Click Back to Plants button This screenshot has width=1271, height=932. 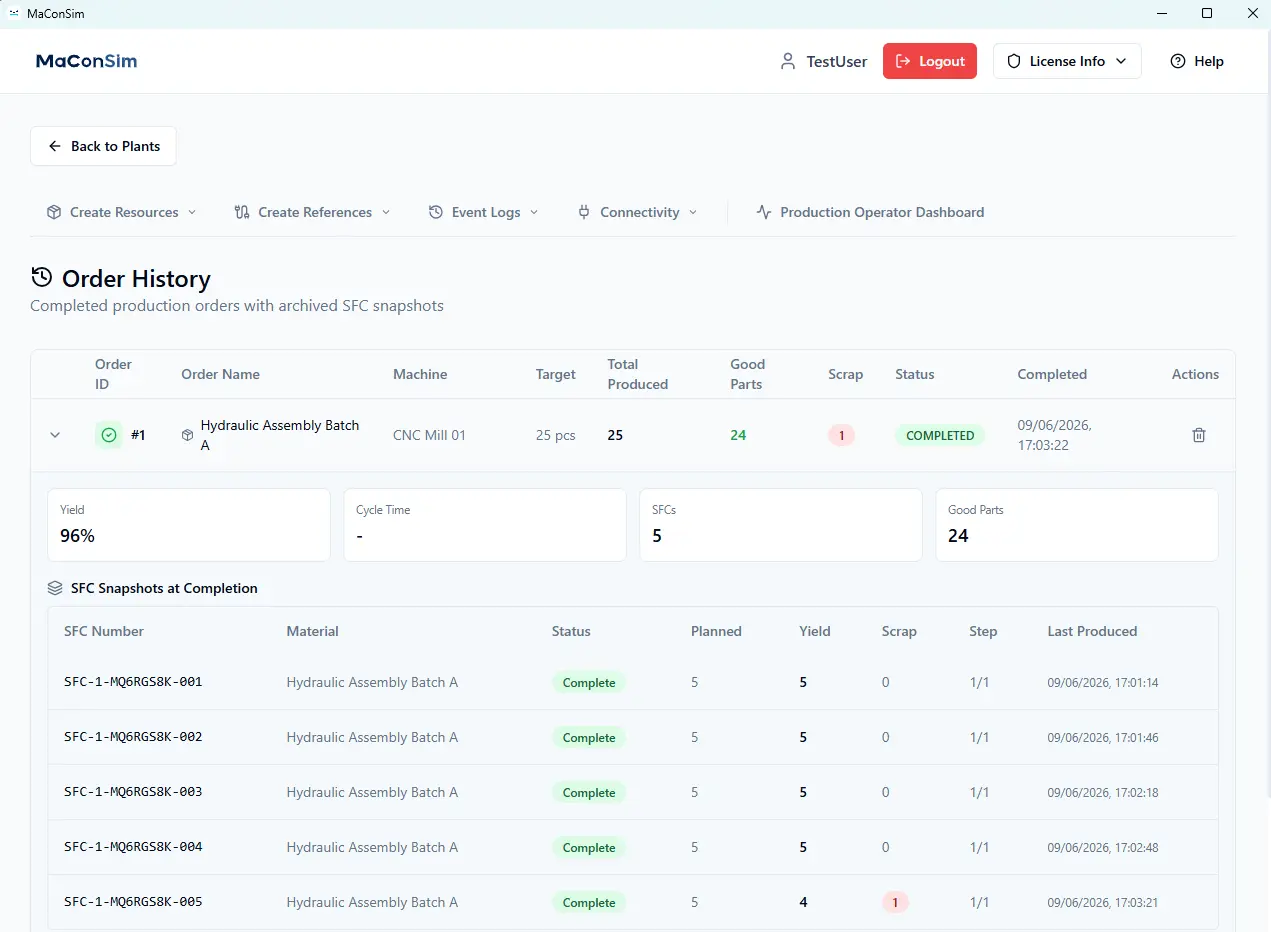tap(103, 146)
